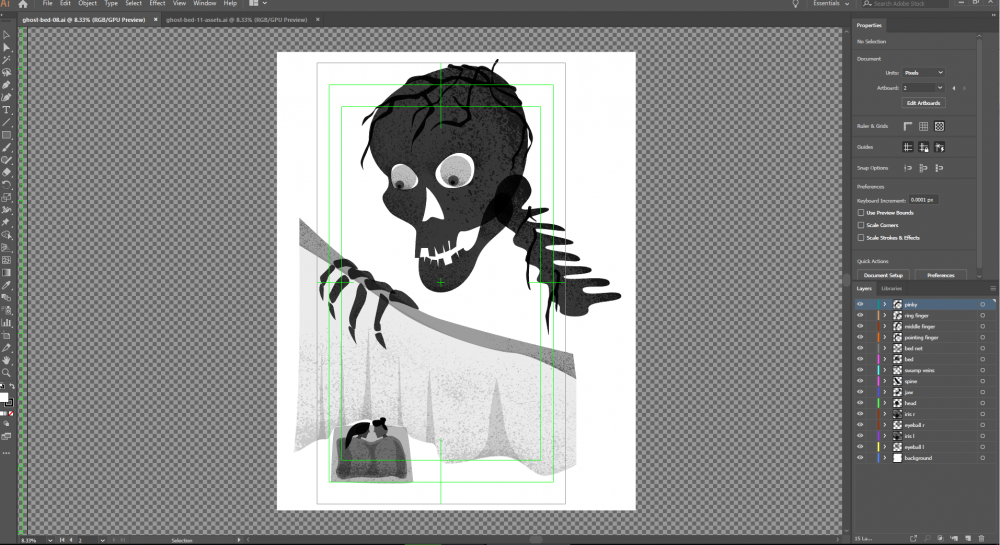This screenshot has width=1000, height=545.
Task: Show the transparency grid icon in Ruler & Grids
Action: coord(940,126)
